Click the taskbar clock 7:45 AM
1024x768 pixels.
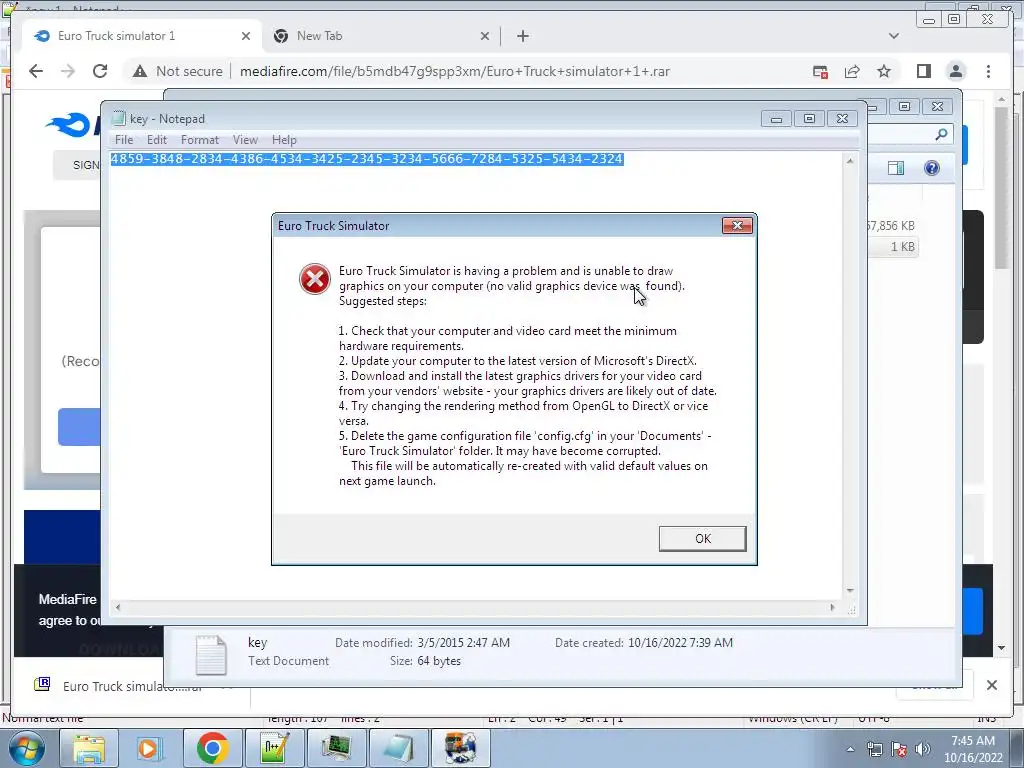click(x=972, y=749)
